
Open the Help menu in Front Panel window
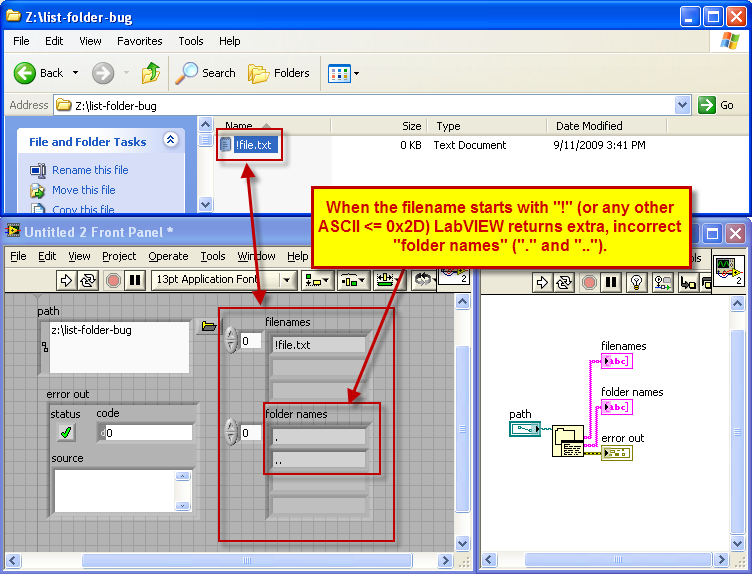point(297,257)
